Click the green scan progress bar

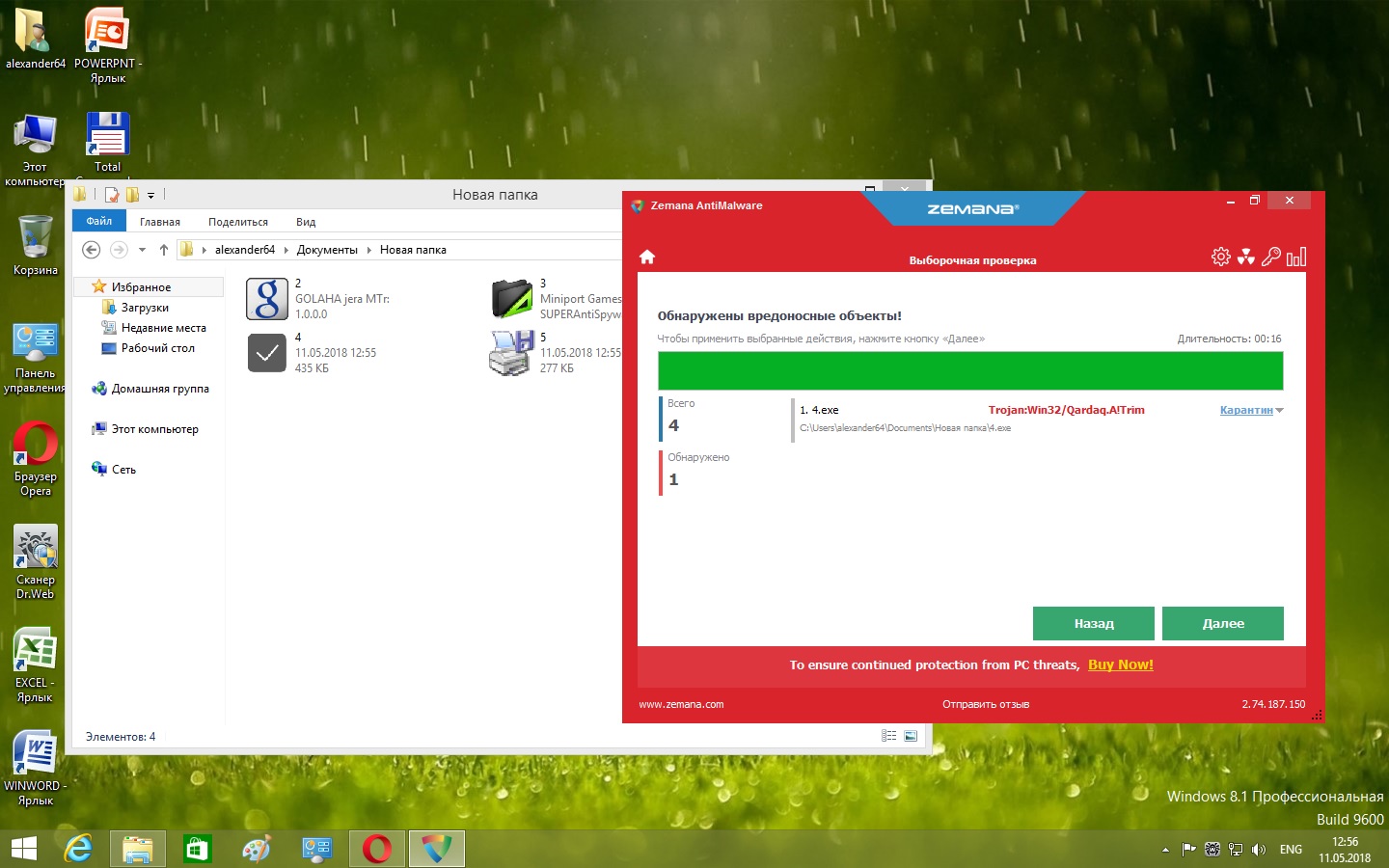tap(970, 371)
